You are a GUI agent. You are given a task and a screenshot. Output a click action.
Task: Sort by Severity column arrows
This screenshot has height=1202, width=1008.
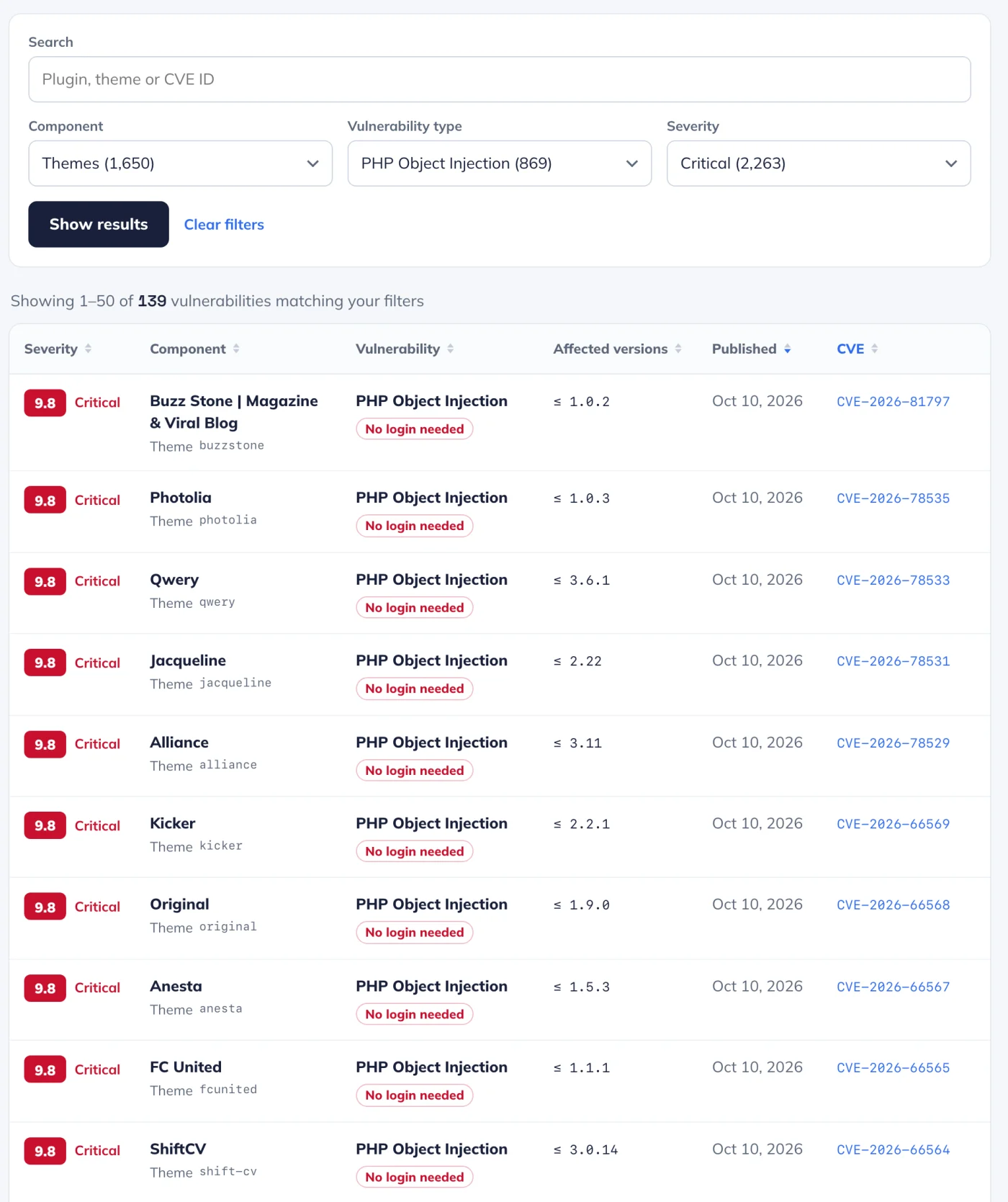click(88, 349)
